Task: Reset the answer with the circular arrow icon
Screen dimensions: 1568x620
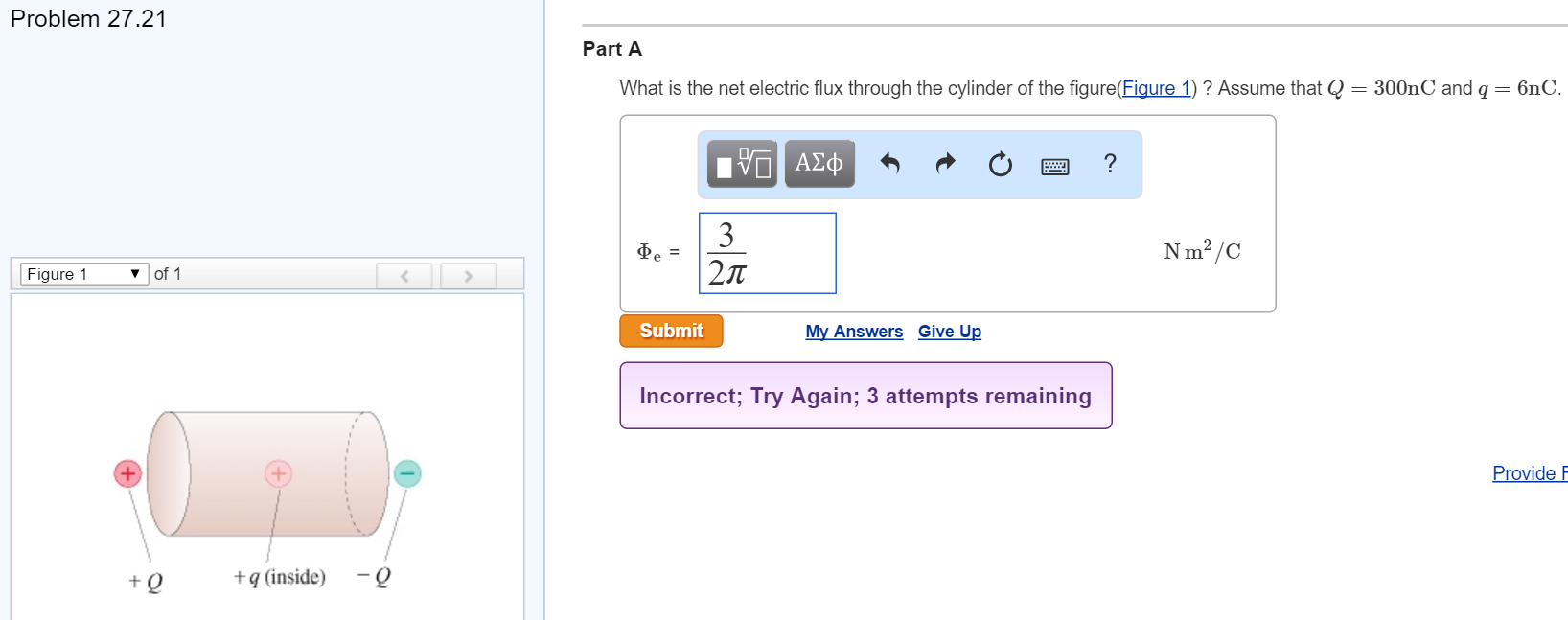Action: (x=1000, y=164)
